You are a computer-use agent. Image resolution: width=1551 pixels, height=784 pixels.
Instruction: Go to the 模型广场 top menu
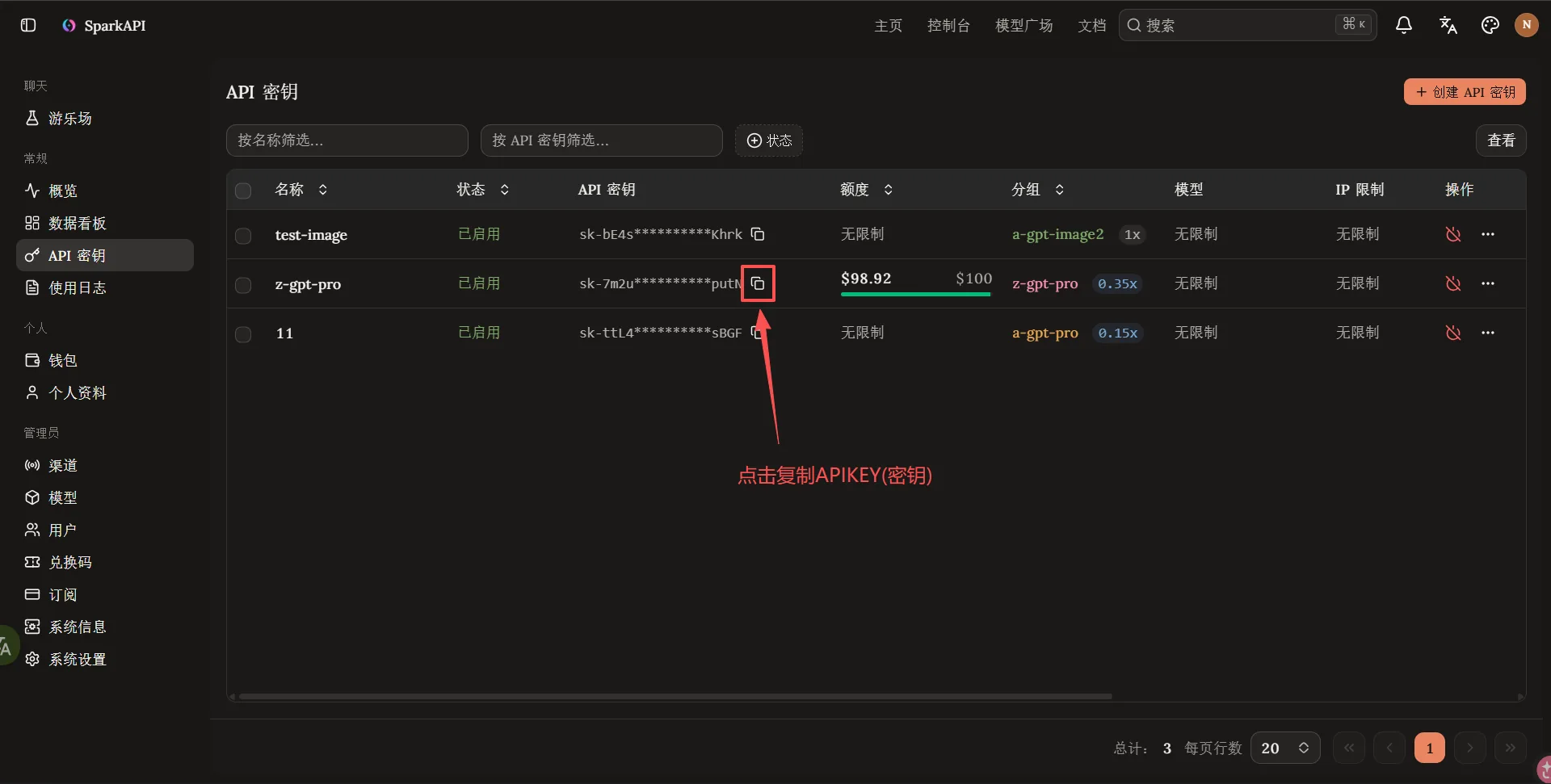1023,25
